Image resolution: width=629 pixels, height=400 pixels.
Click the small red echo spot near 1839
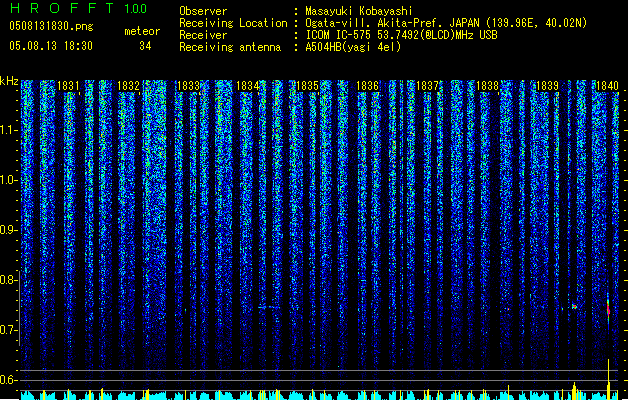pyautogui.click(x=574, y=307)
